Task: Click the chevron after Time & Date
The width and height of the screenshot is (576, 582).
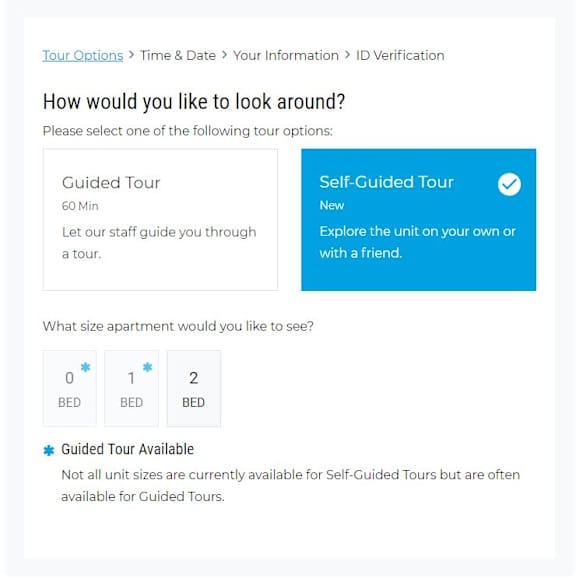Action: [x=224, y=55]
